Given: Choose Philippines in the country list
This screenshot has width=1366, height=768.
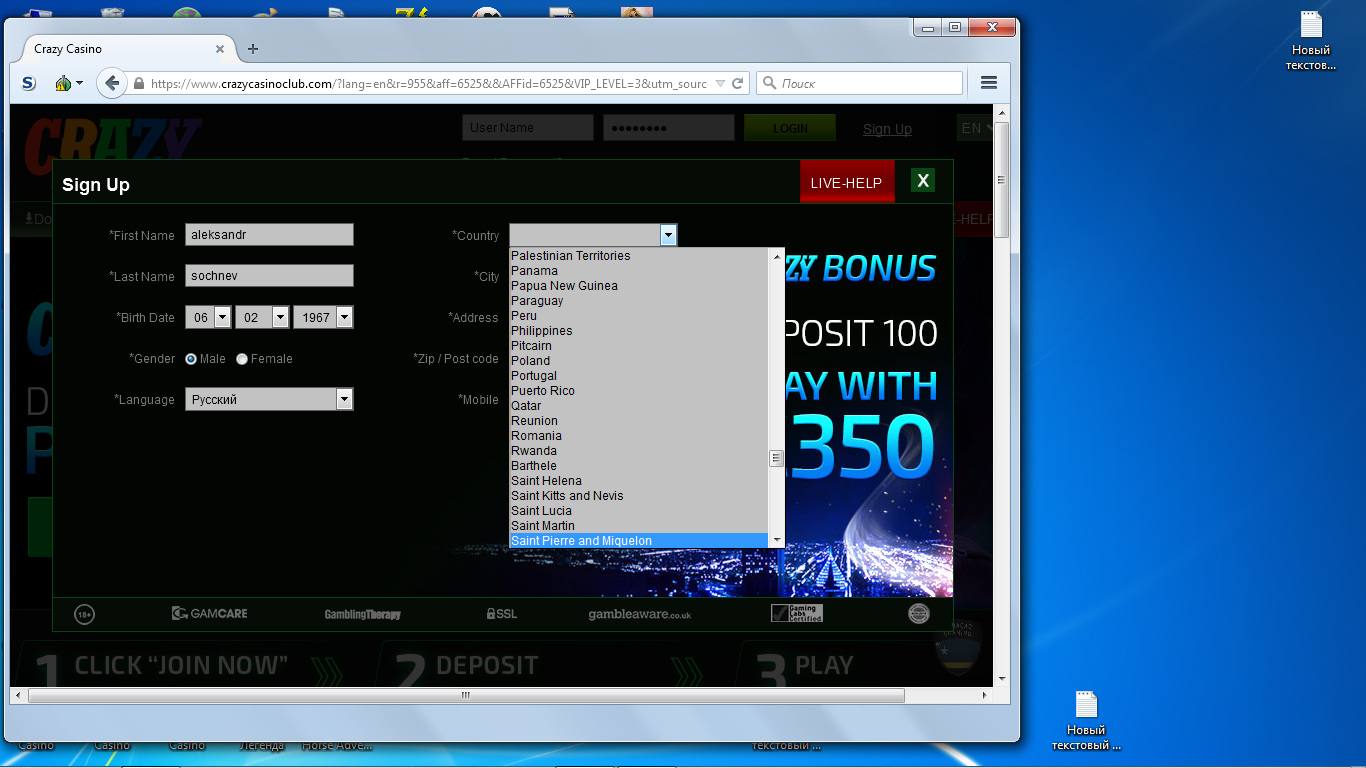Looking at the screenshot, I should [639, 331].
